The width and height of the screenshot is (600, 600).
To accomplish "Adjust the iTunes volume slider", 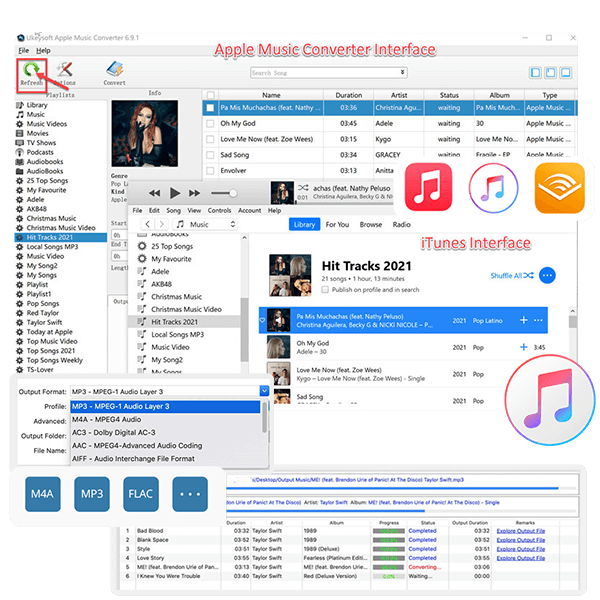I will (x=224, y=193).
